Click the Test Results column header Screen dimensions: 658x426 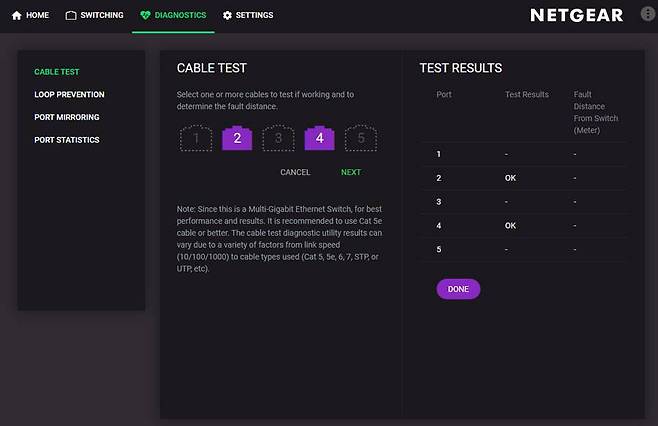click(x=526, y=94)
